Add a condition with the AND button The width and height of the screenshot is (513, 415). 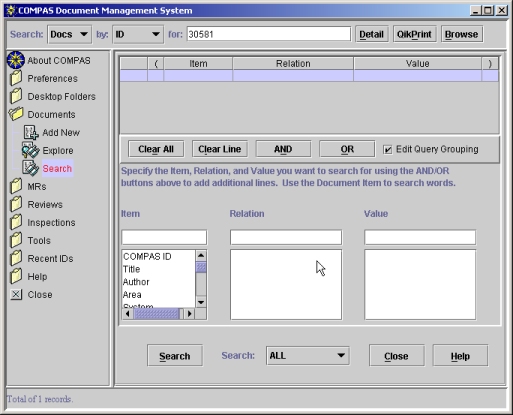pos(283,149)
